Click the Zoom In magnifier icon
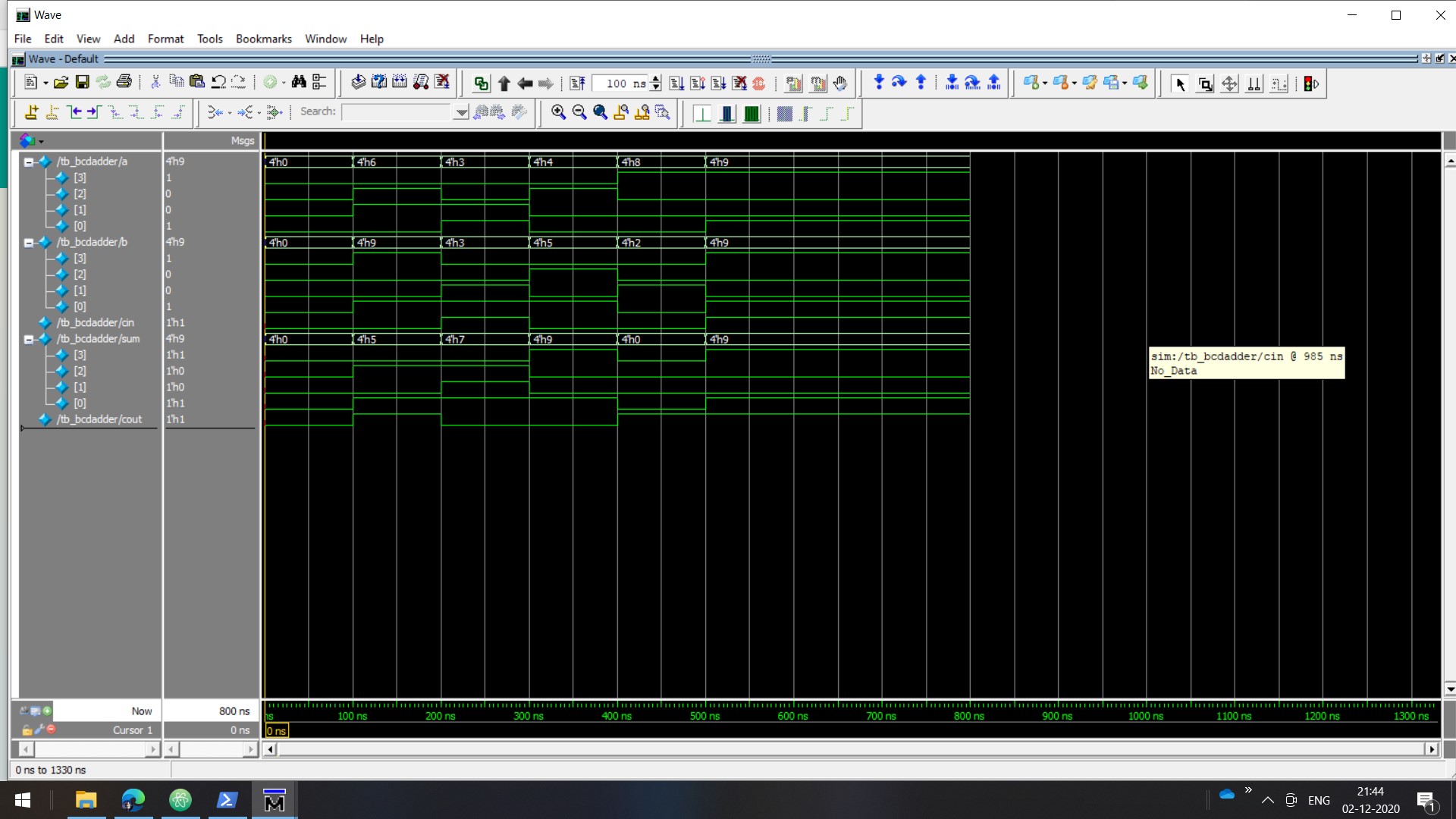The width and height of the screenshot is (1456, 819). point(558,112)
